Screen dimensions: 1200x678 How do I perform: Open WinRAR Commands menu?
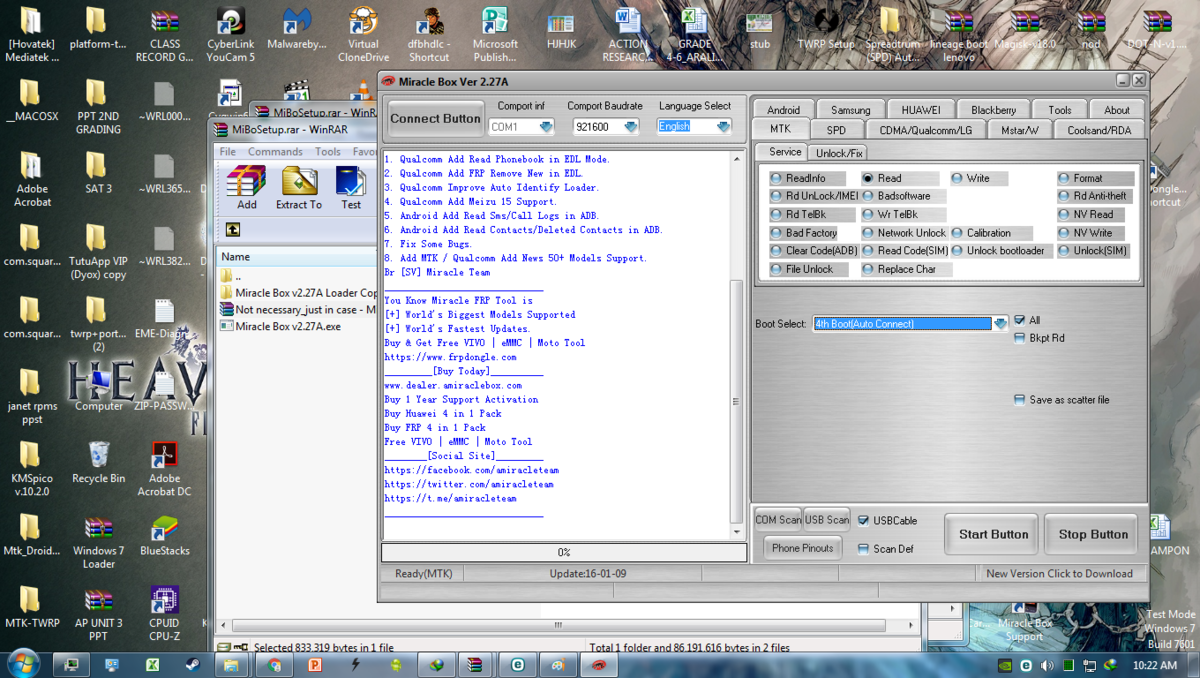click(275, 152)
